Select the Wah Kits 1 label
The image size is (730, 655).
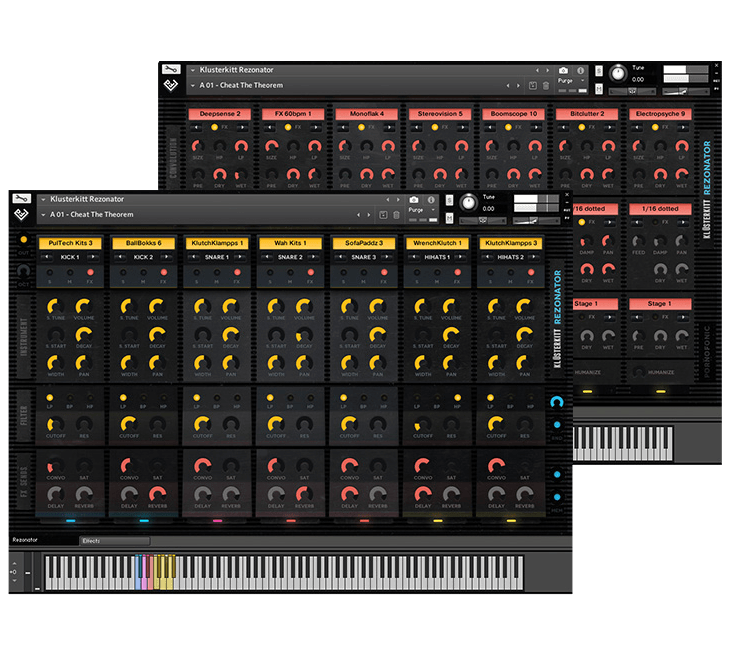click(x=290, y=243)
